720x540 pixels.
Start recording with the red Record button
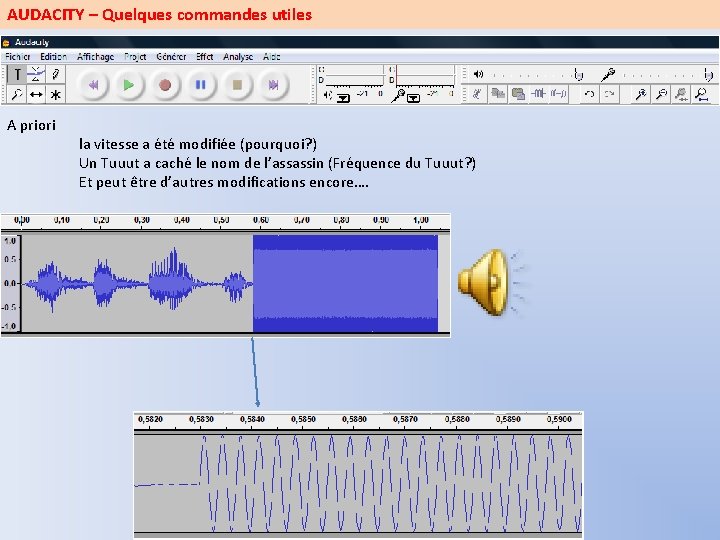[165, 85]
